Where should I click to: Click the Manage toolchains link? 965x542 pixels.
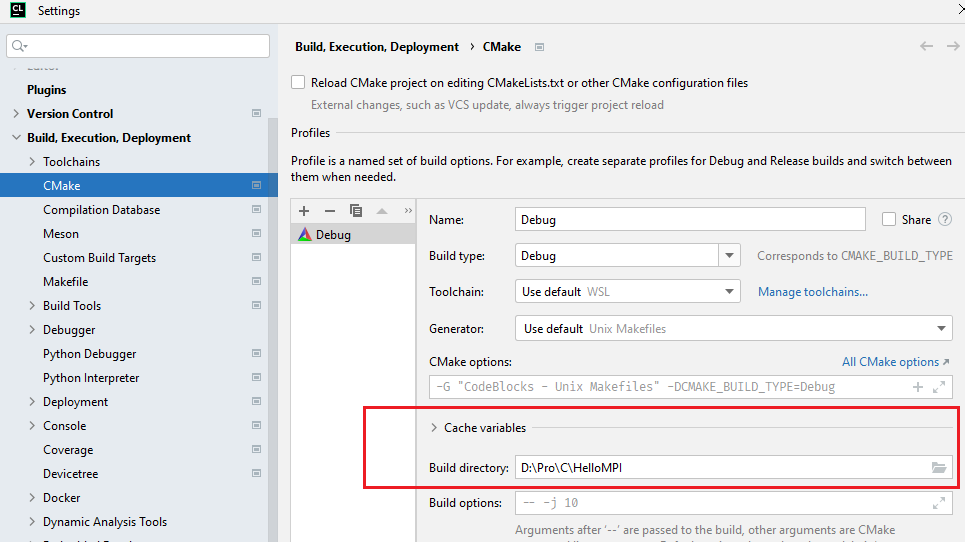tap(812, 292)
